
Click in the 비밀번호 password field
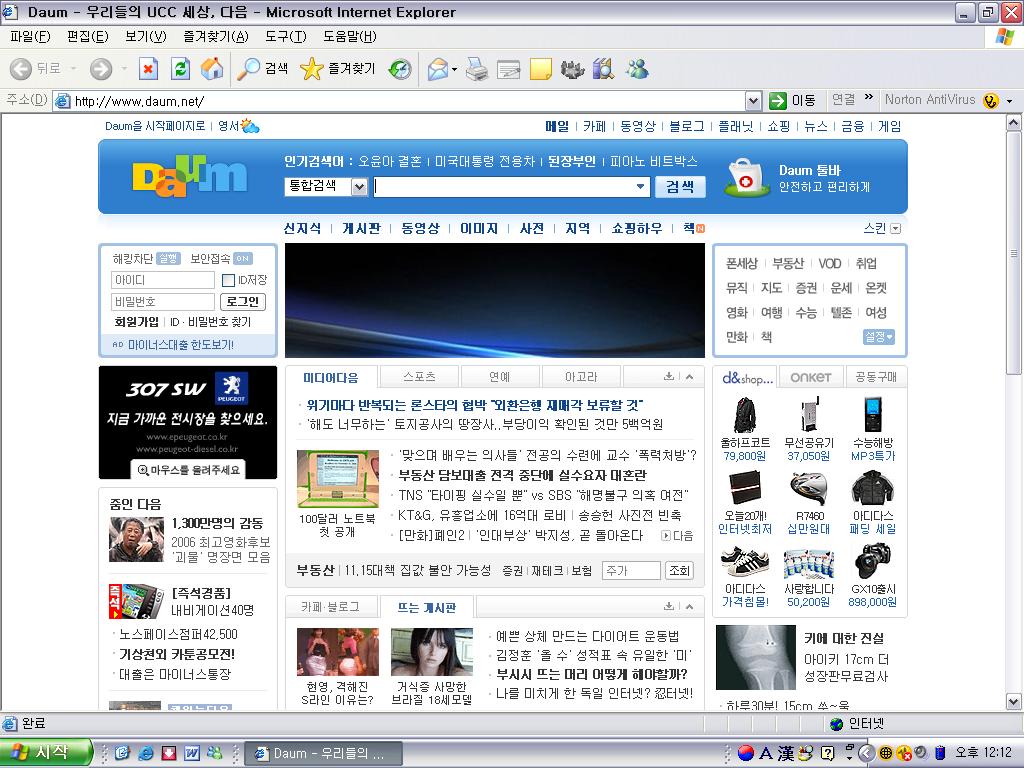163,302
